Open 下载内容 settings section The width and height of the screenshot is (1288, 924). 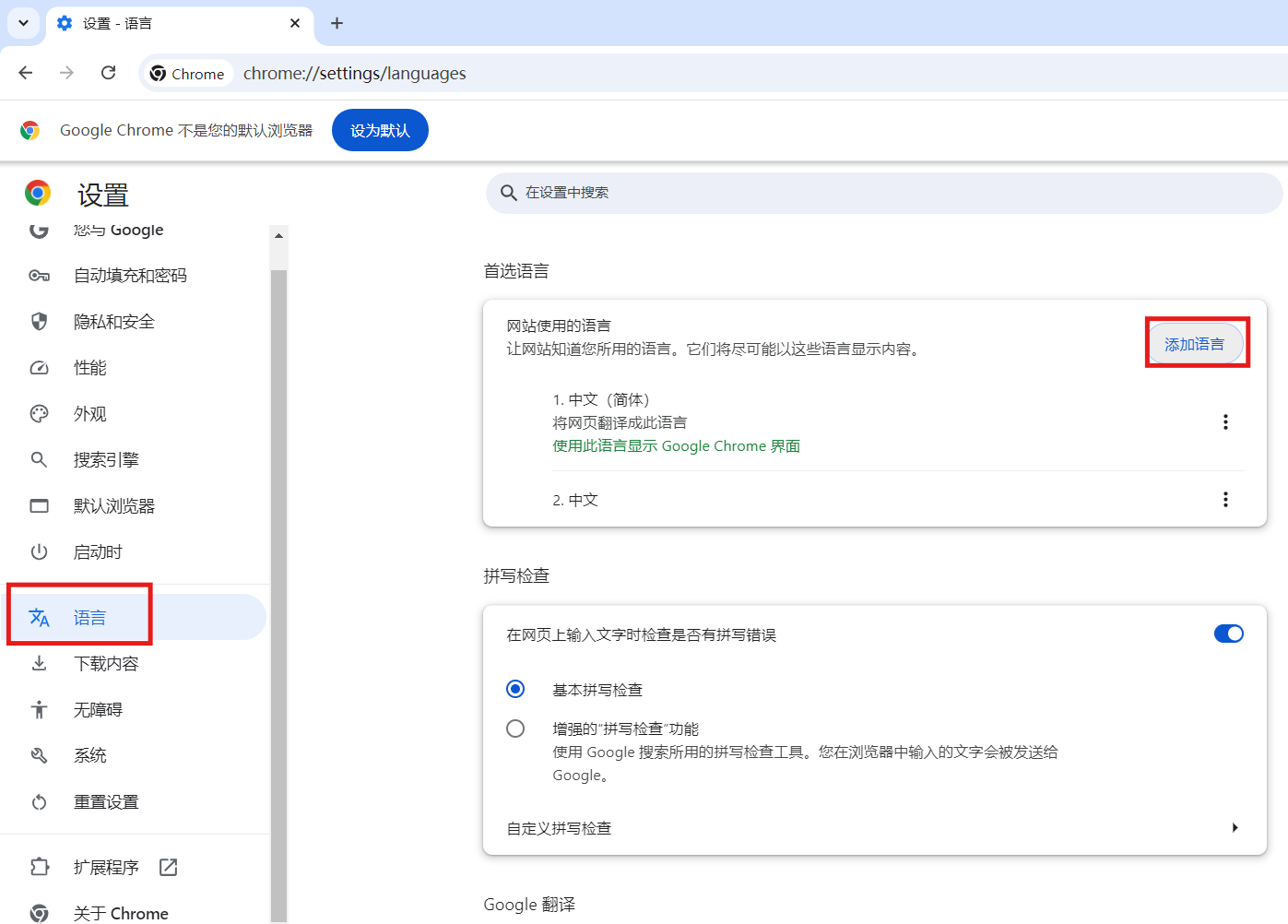point(106,663)
